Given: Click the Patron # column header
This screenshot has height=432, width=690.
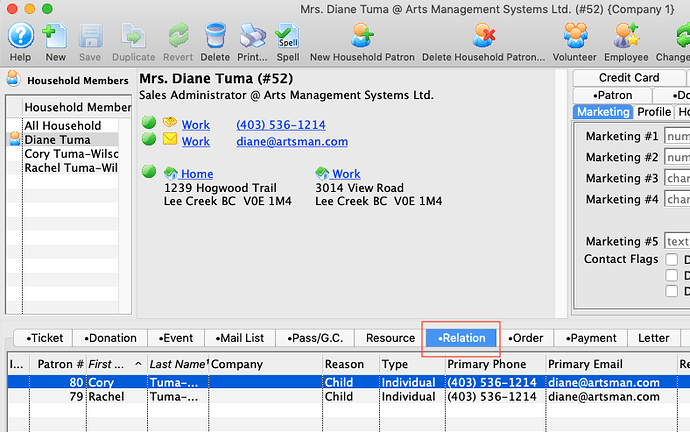Looking at the screenshot, I should (x=58, y=364).
